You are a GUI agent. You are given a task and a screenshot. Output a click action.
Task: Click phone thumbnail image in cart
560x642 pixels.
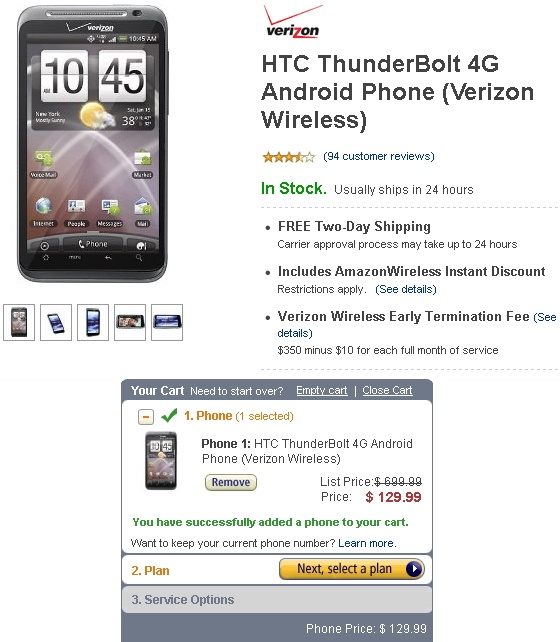point(161,461)
